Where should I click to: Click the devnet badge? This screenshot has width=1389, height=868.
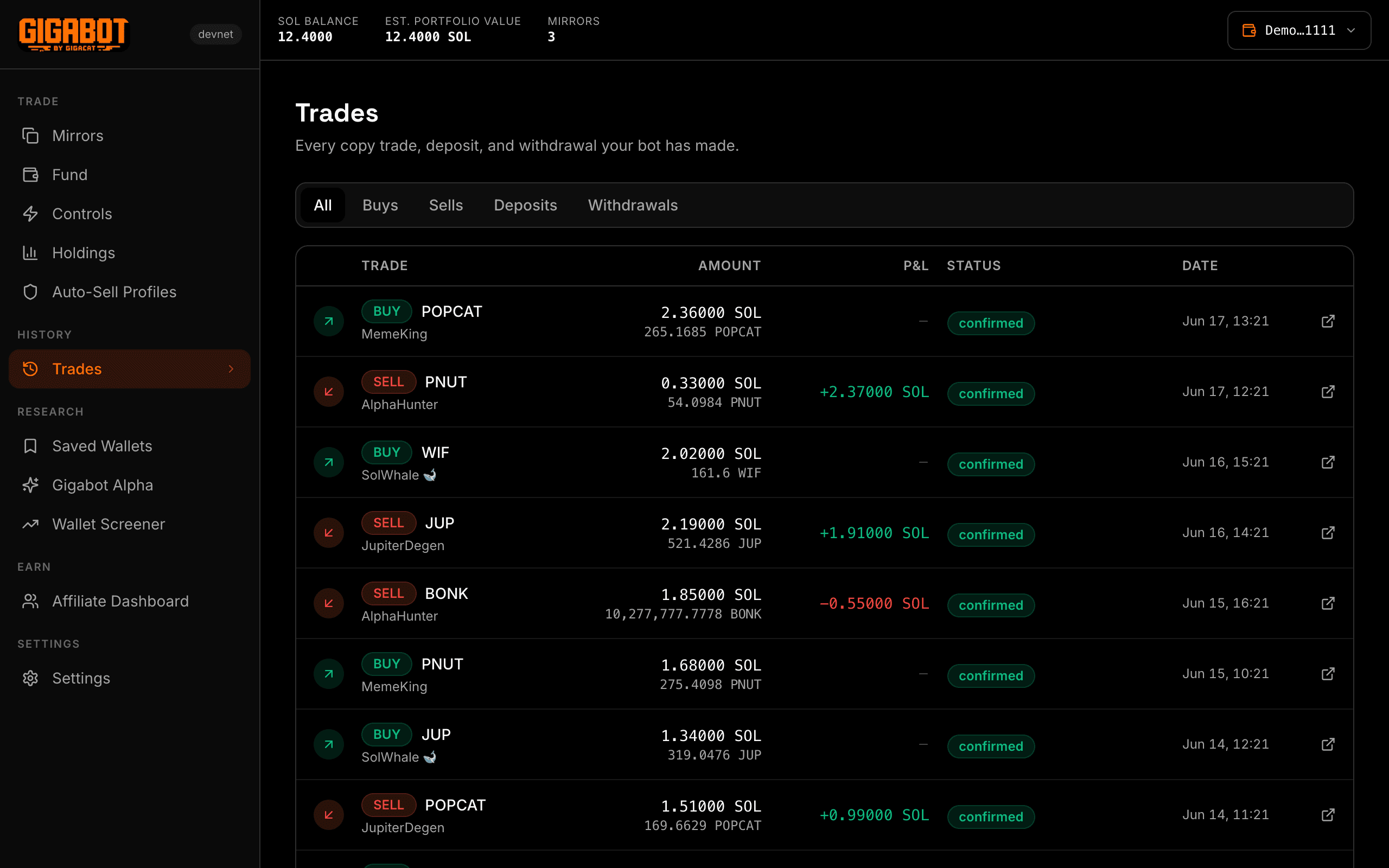[216, 34]
